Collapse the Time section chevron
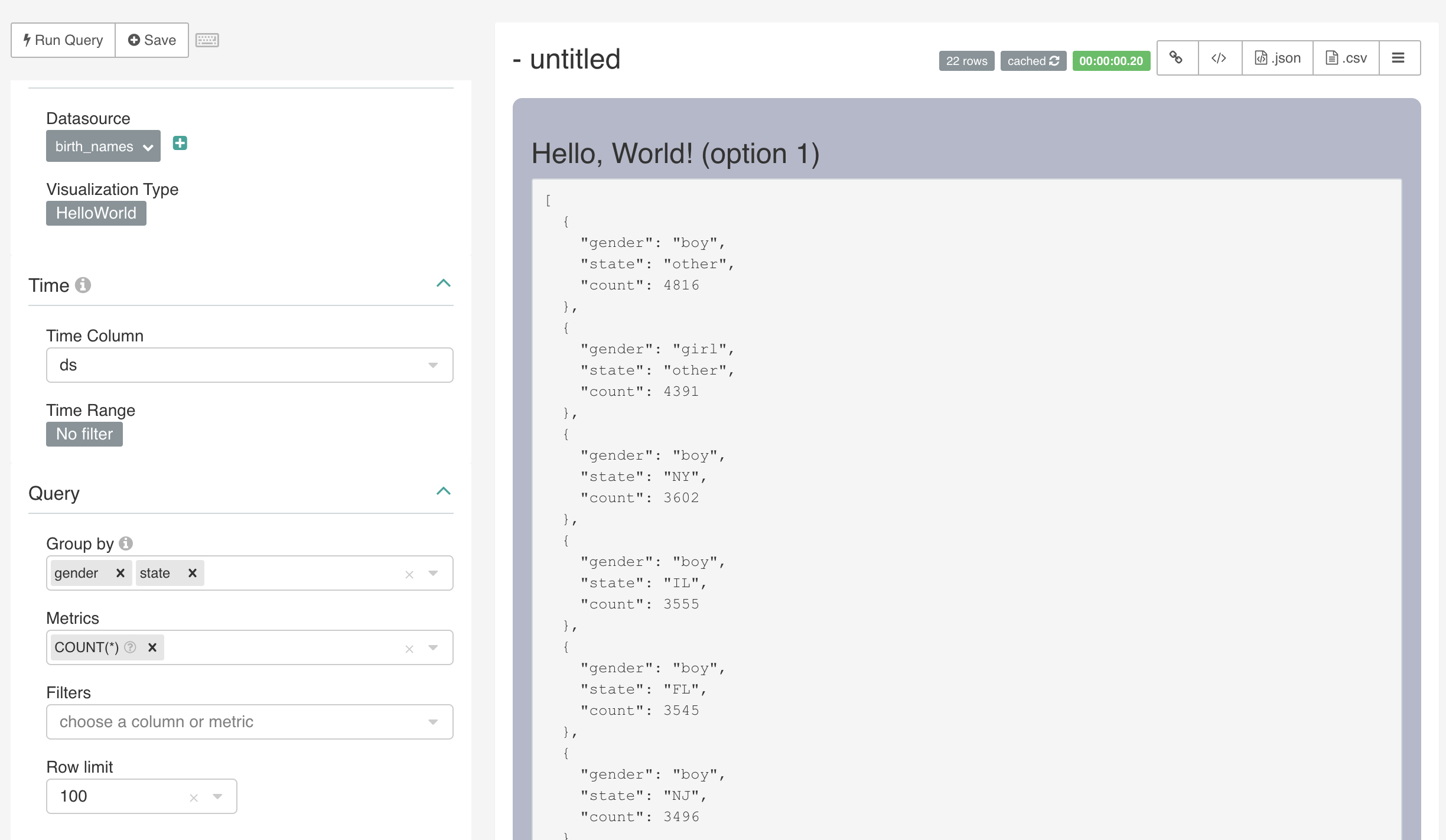This screenshot has height=840, width=1446. click(x=443, y=284)
